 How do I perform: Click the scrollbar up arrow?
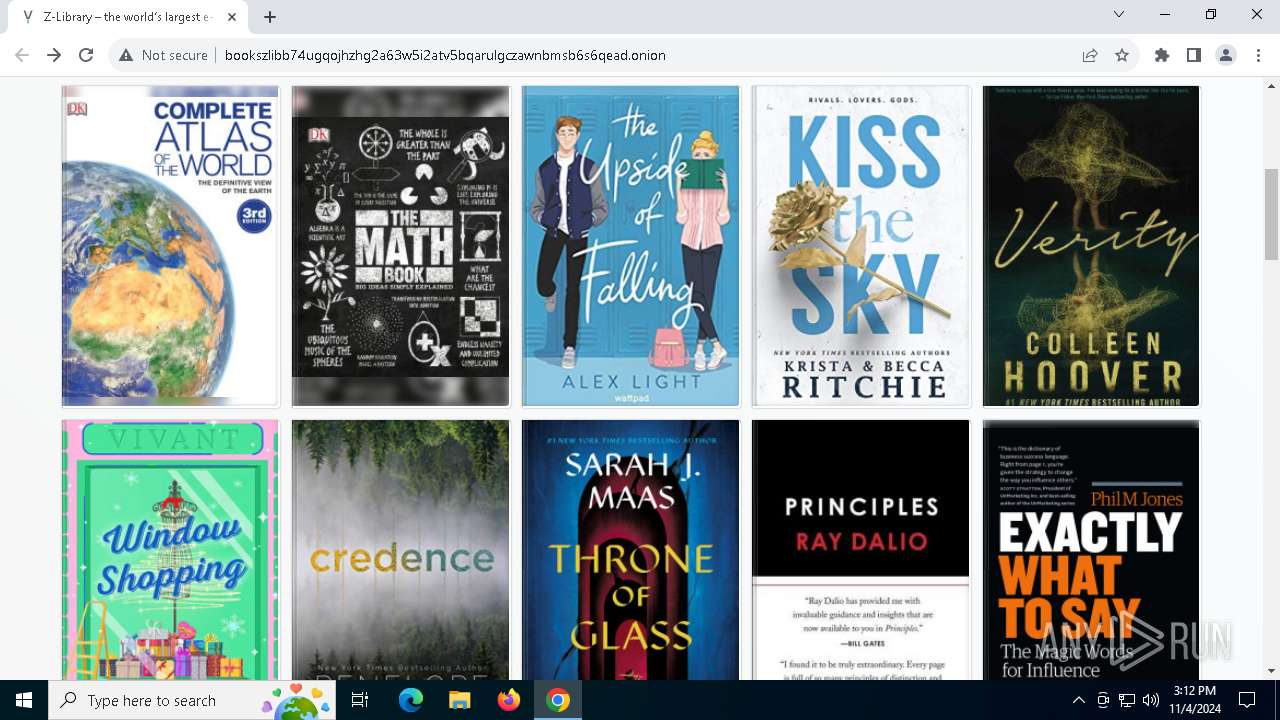(x=1271, y=85)
